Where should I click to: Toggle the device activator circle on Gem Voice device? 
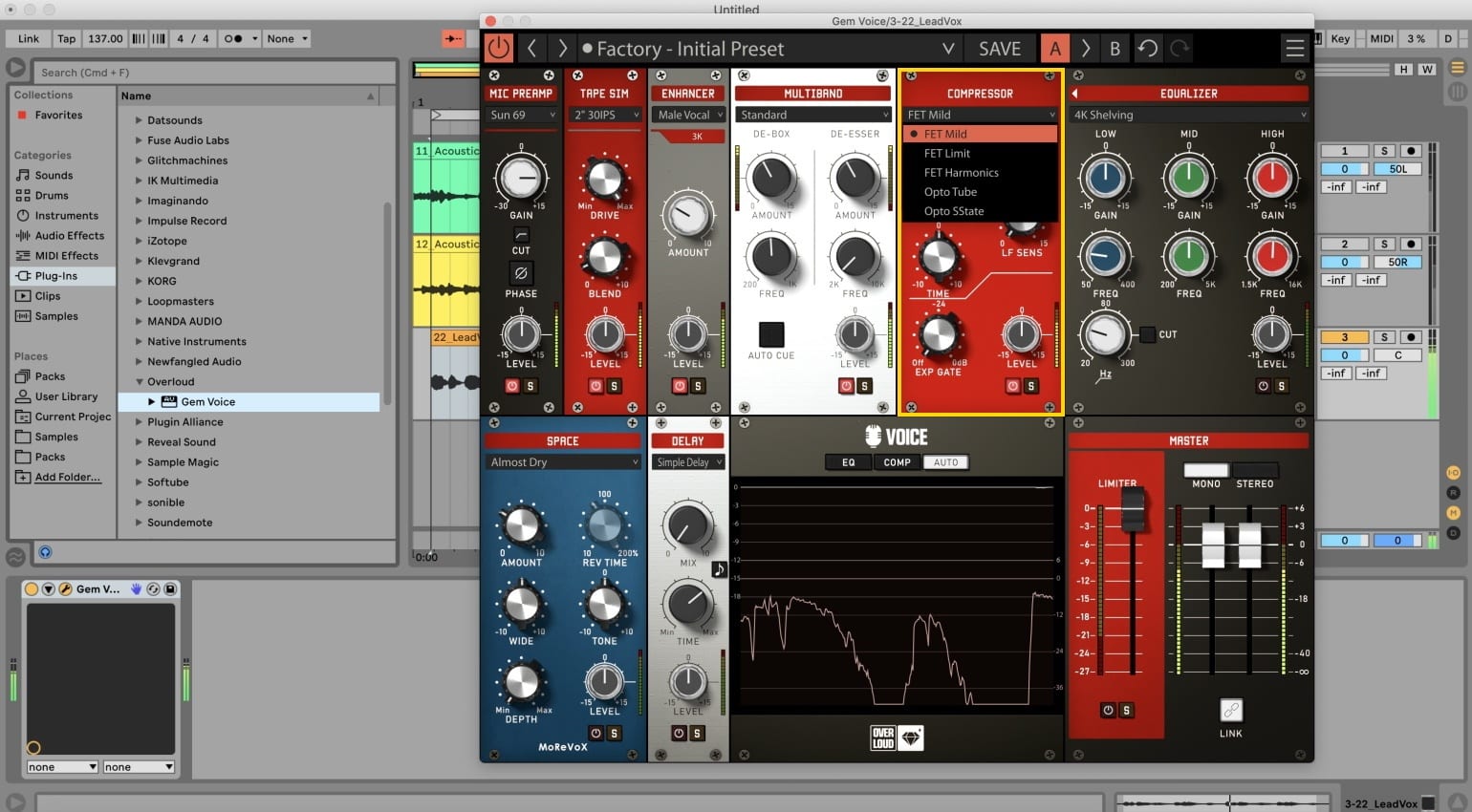pos(32,589)
